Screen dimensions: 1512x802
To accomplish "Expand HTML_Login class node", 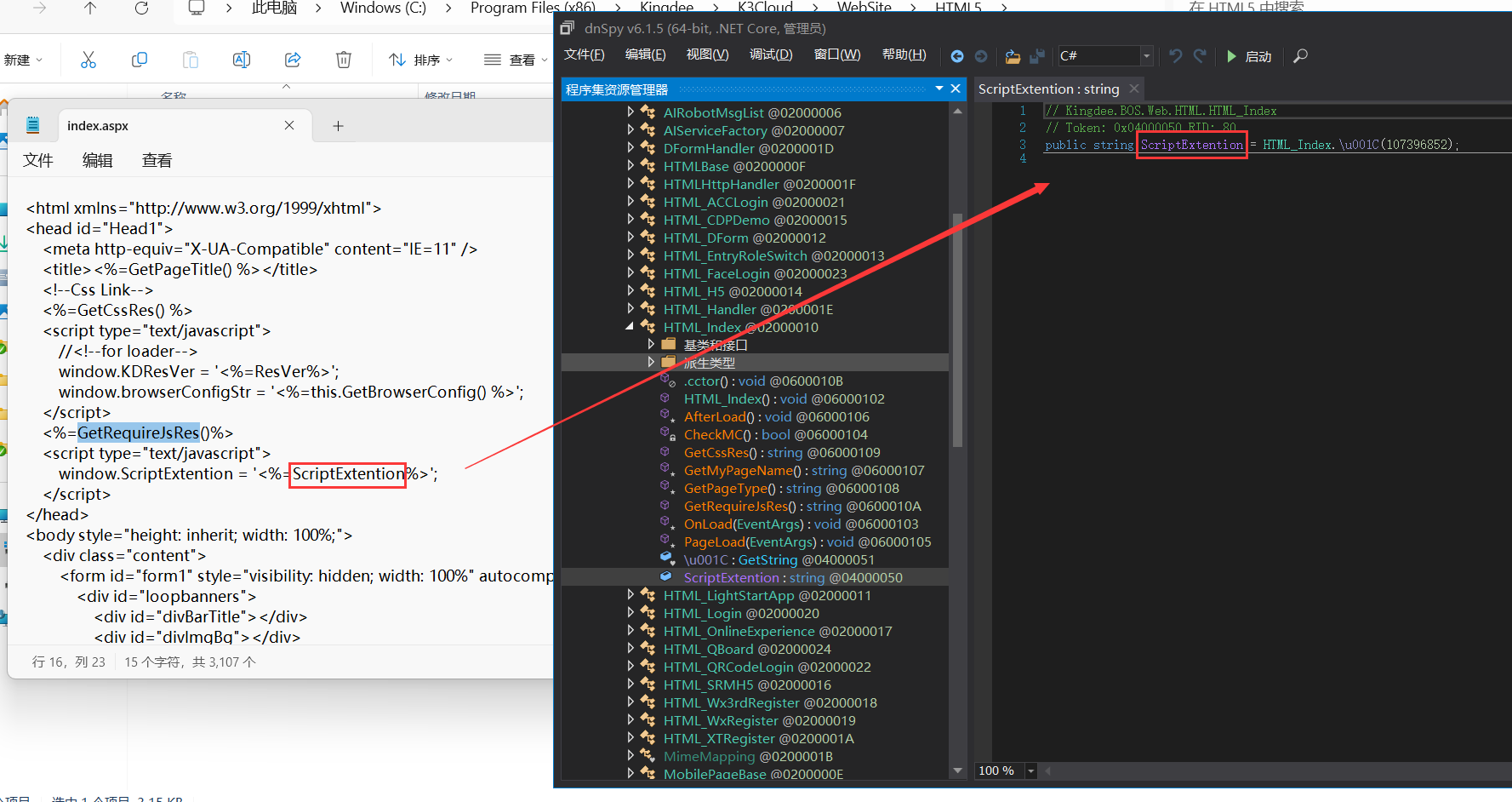I will pyautogui.click(x=630, y=612).
